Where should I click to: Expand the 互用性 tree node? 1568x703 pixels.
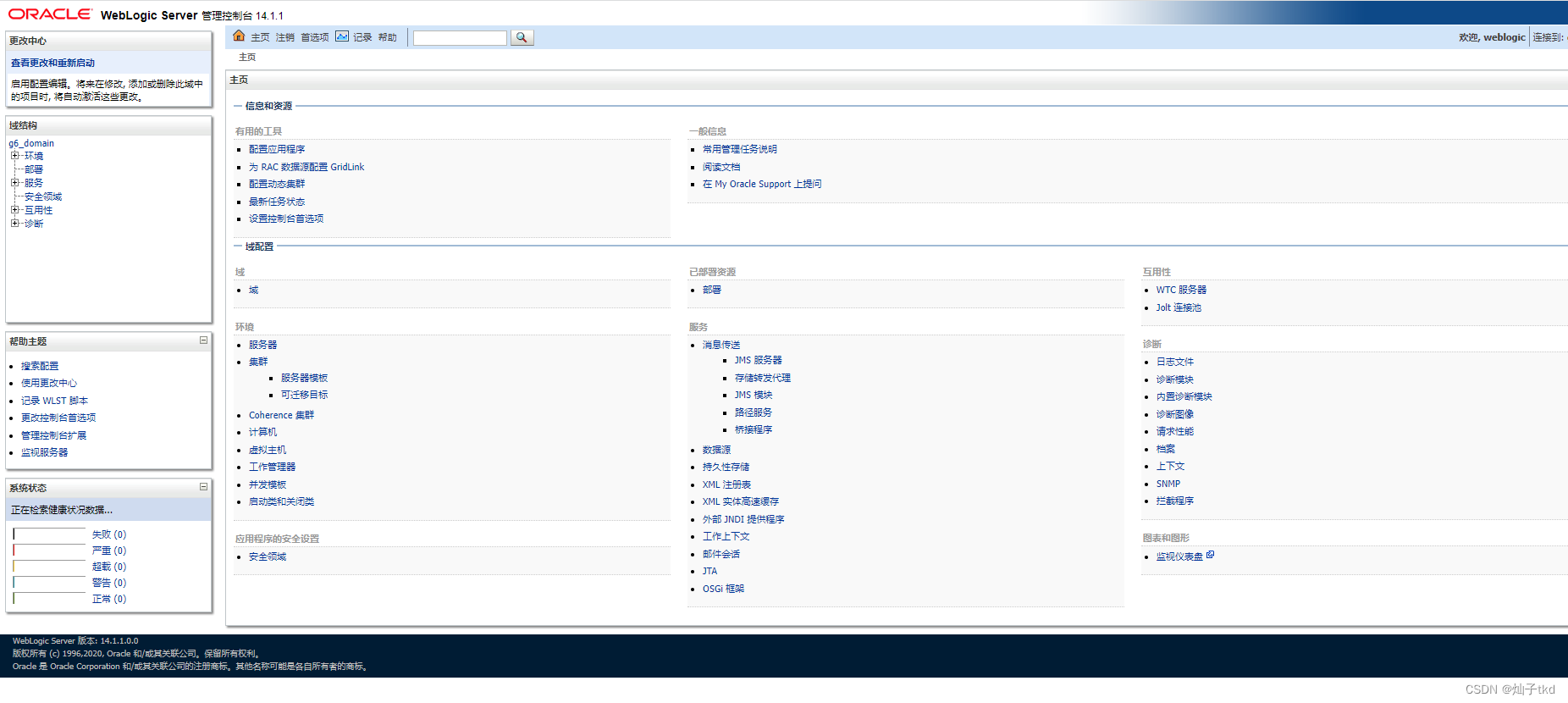[x=14, y=210]
